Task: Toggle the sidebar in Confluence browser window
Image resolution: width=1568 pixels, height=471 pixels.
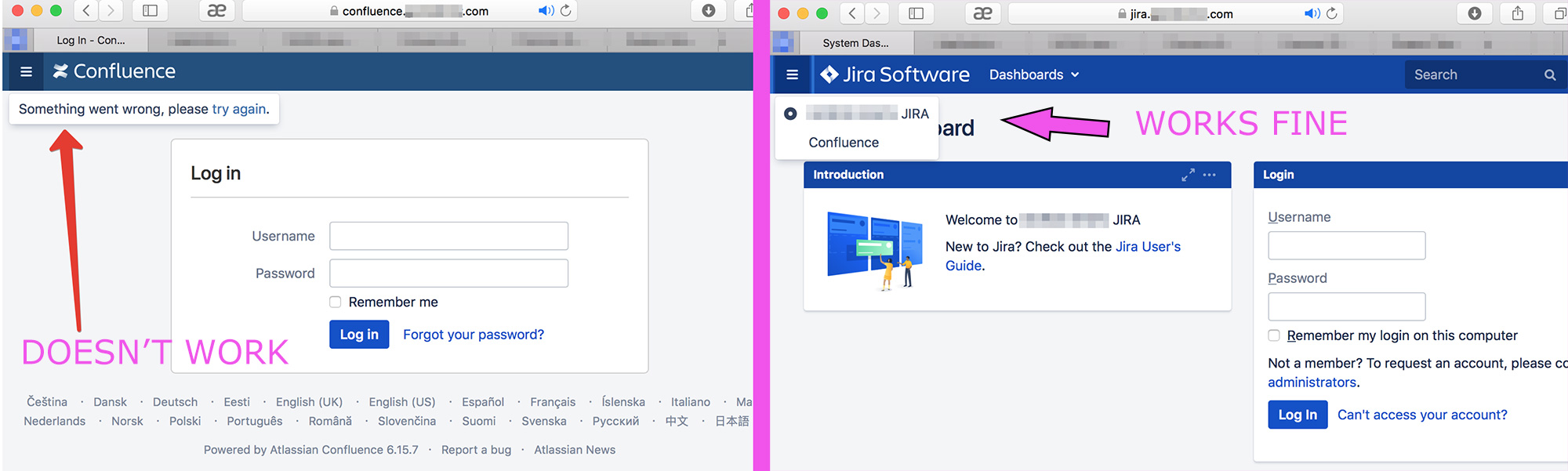Action: 150,10
